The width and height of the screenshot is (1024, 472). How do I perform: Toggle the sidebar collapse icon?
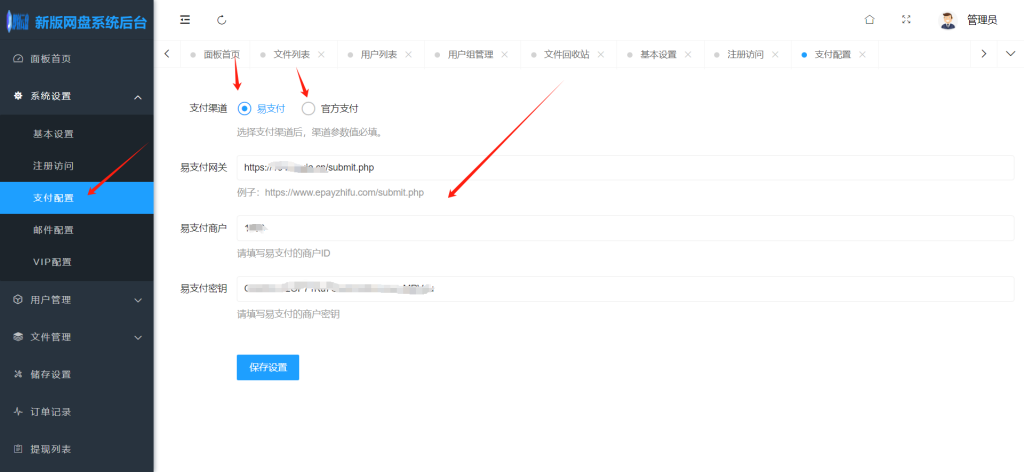tap(185, 20)
